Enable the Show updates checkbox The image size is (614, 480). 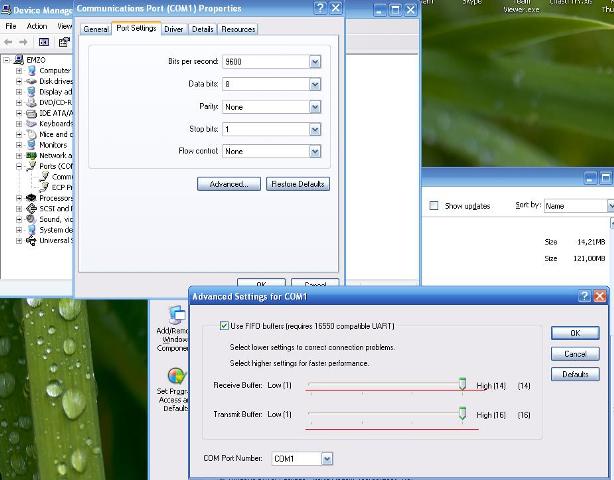click(x=434, y=206)
